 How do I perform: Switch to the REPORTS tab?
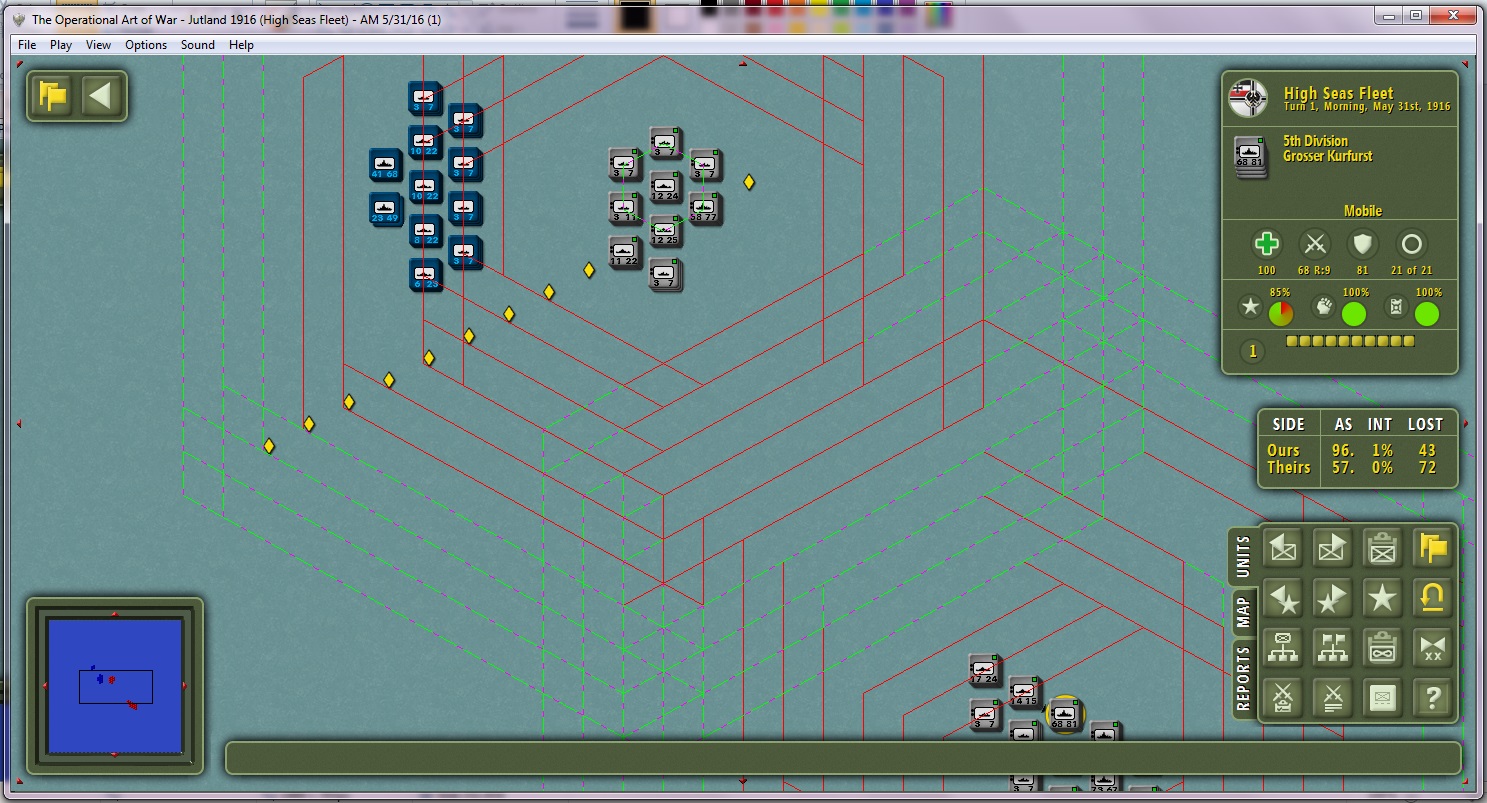pos(1243,678)
